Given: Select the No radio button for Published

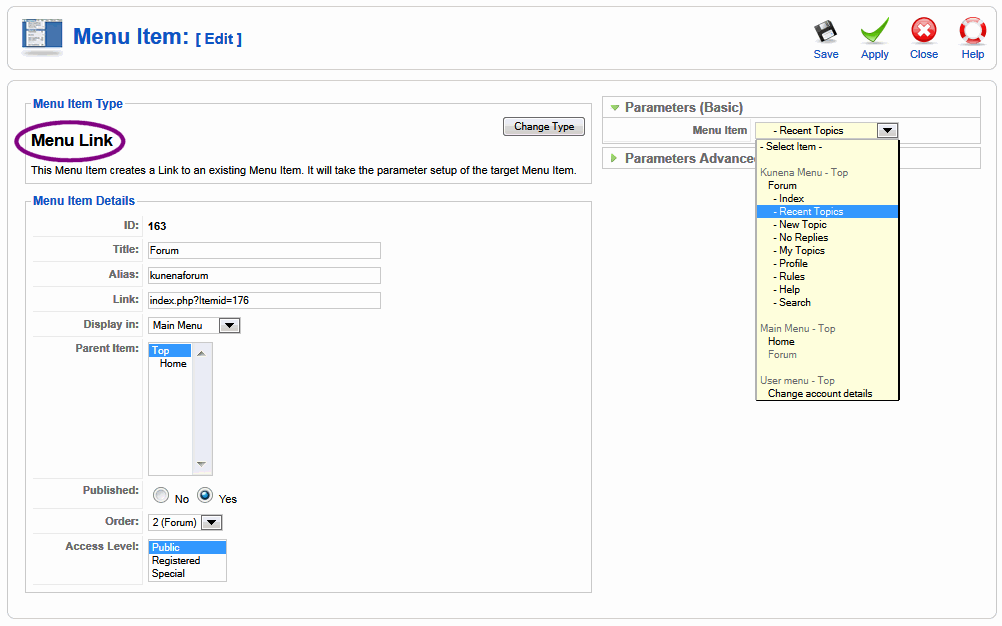Looking at the screenshot, I should (160, 496).
